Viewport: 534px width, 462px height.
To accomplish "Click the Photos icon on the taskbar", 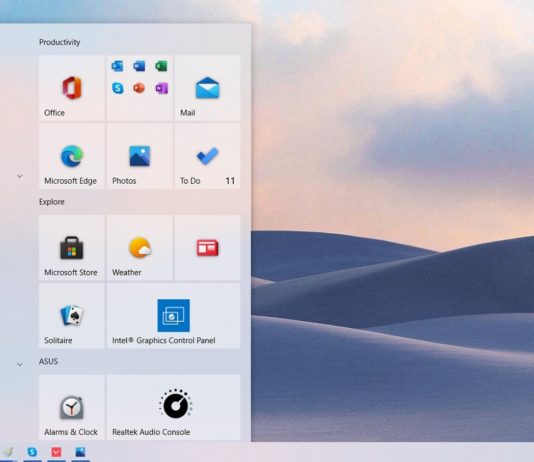I will [80, 452].
